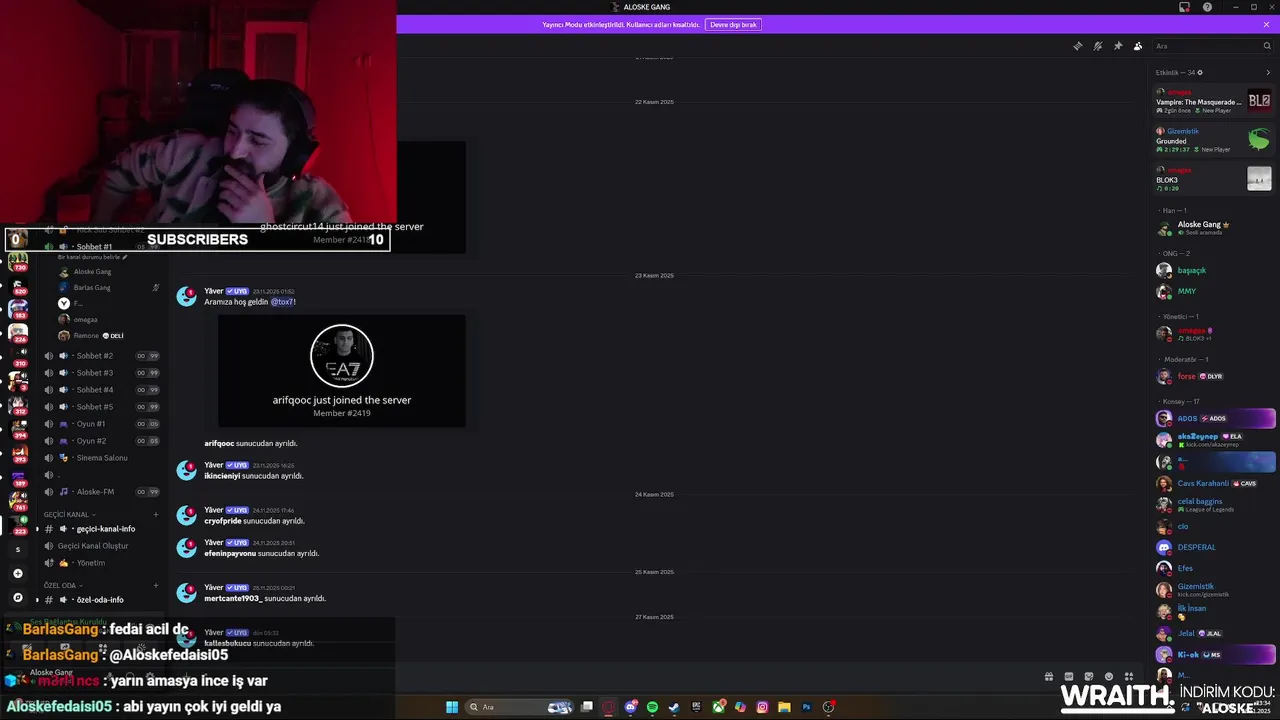1280x720 pixels.
Task: Select member ilk insan
Action: click(1213, 611)
